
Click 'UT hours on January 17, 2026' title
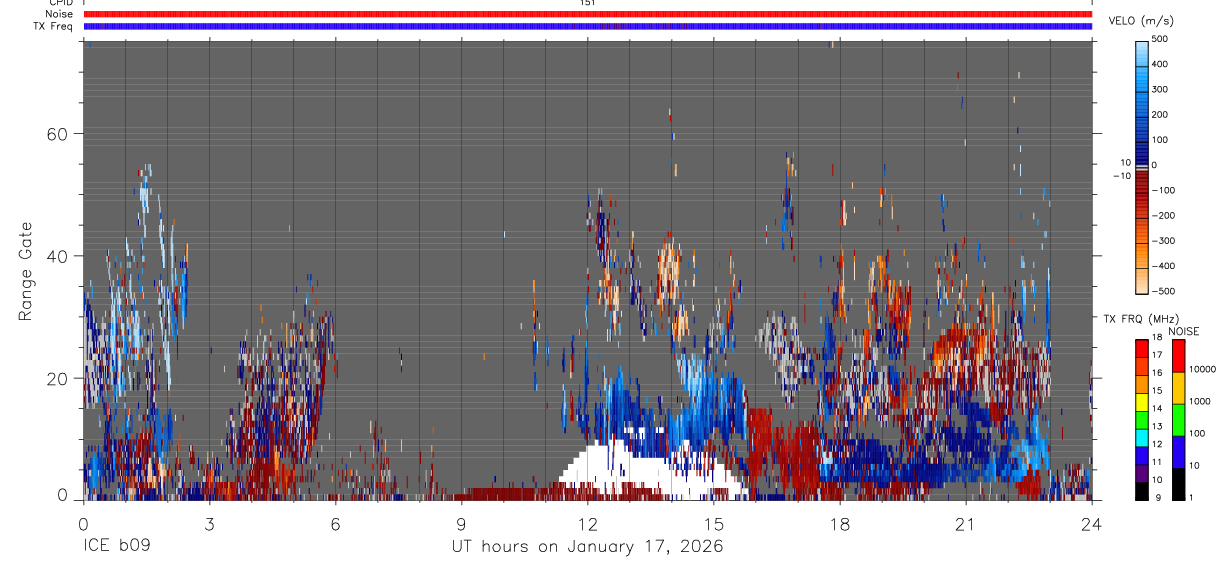click(587, 547)
